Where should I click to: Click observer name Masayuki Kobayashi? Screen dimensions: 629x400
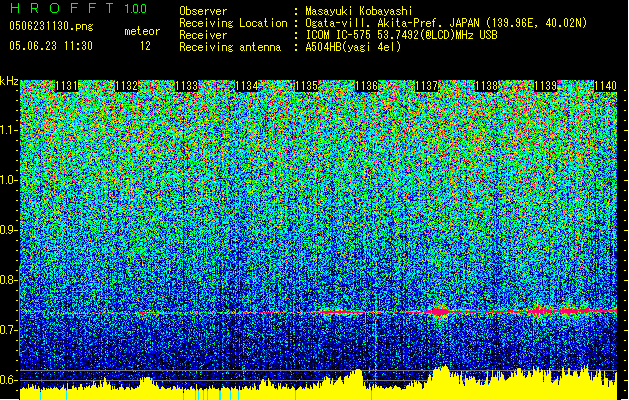point(359,11)
